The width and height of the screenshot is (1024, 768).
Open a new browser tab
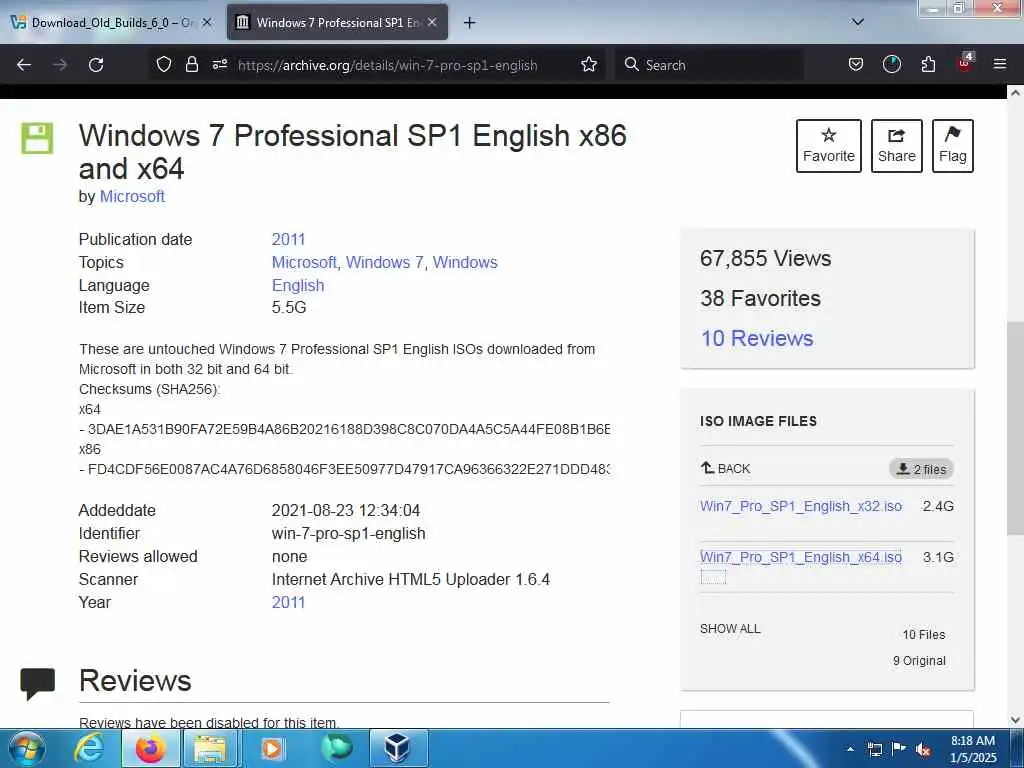[x=469, y=23]
